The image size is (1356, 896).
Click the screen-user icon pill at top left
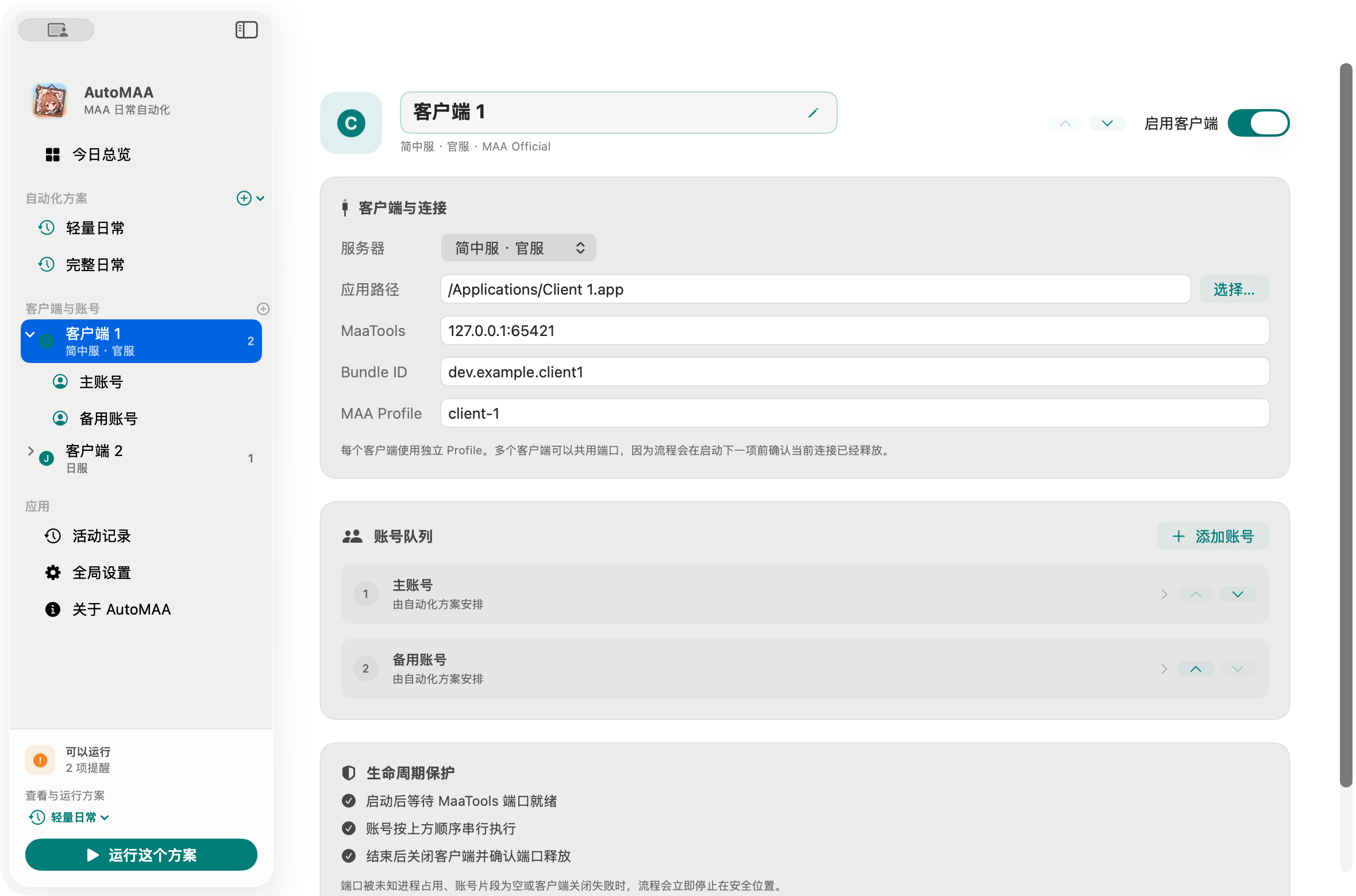pyautogui.click(x=56, y=30)
